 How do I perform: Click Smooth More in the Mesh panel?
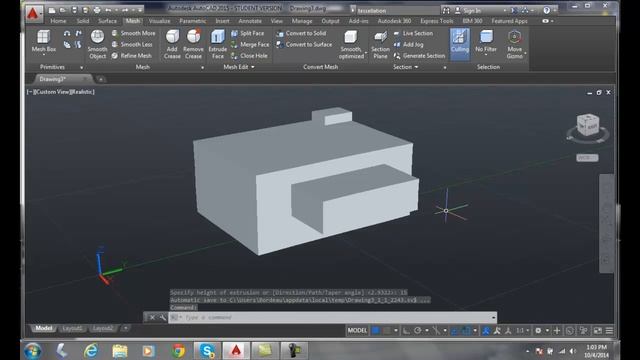coord(133,33)
